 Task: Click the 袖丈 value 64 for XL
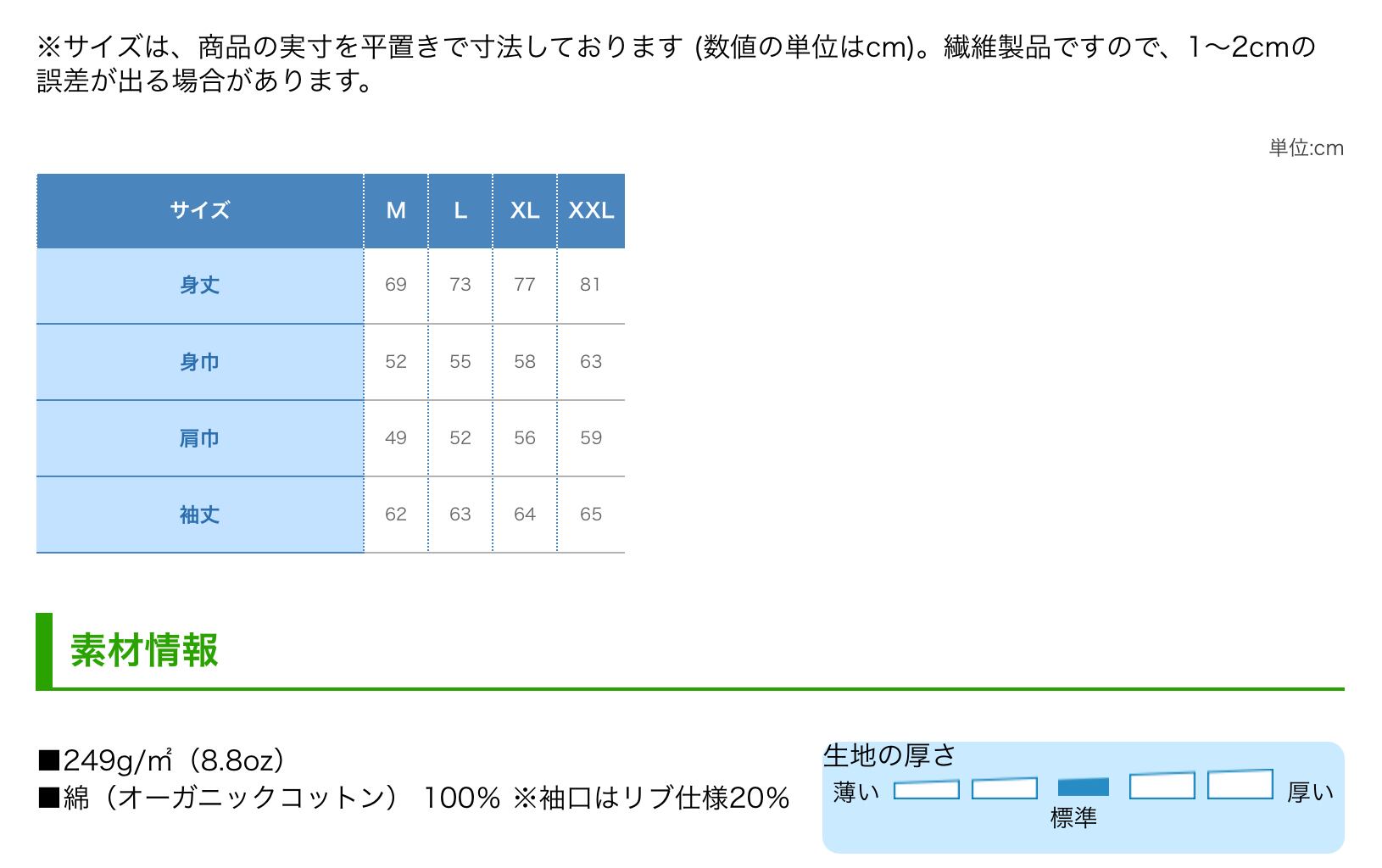click(525, 515)
